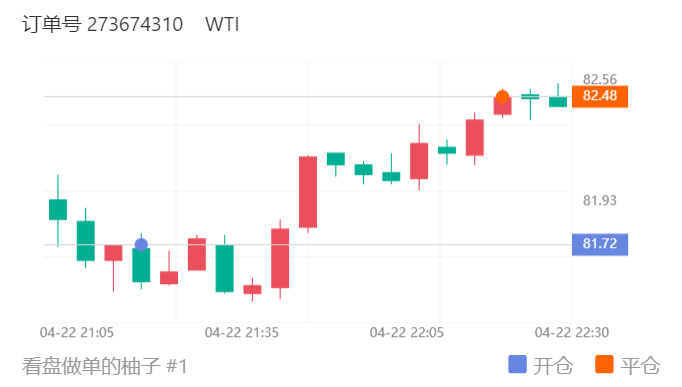Click the 04-22 21:05 time axis label
Viewport: 682px width, 387px height.
tap(77, 333)
